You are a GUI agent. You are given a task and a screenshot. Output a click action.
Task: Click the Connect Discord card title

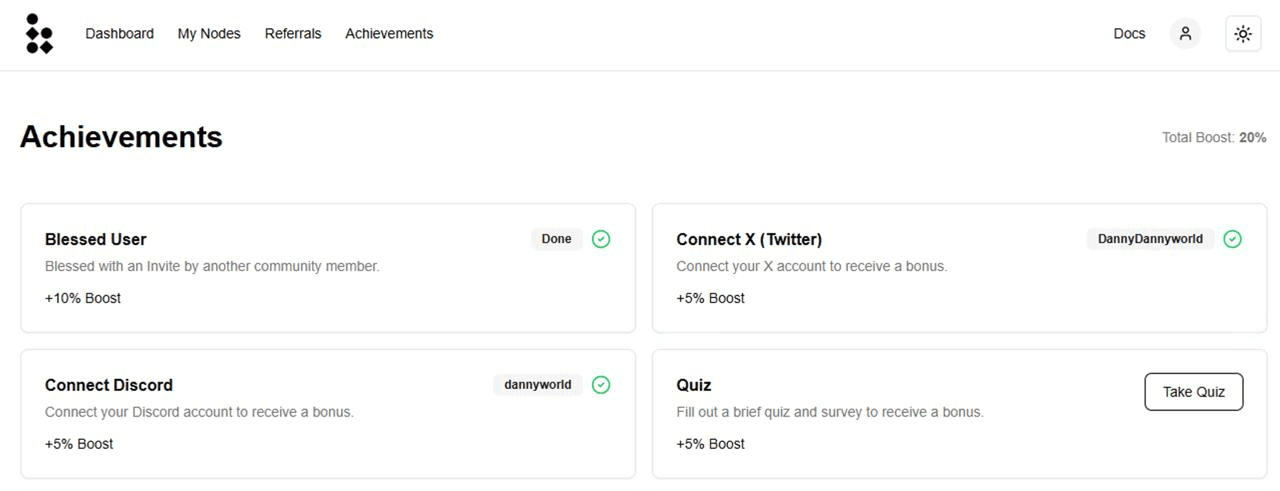tap(109, 385)
